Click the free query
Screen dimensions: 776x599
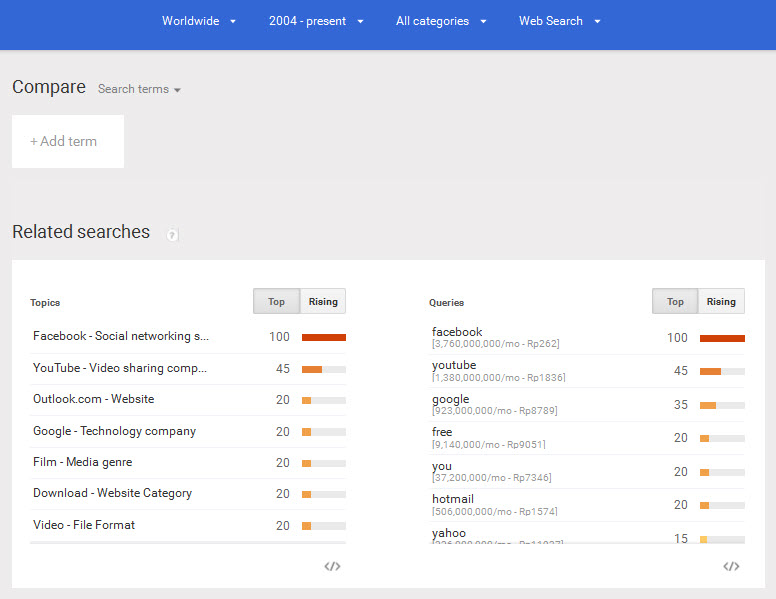click(x=442, y=432)
